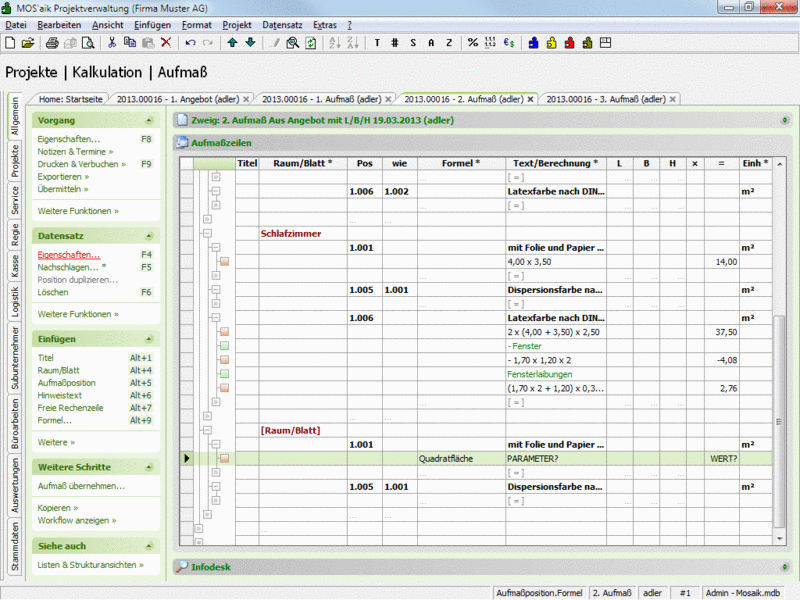This screenshot has width=800, height=600.
Task: Switch to the 3. Aufmaß (adler) tab
Action: (x=606, y=99)
